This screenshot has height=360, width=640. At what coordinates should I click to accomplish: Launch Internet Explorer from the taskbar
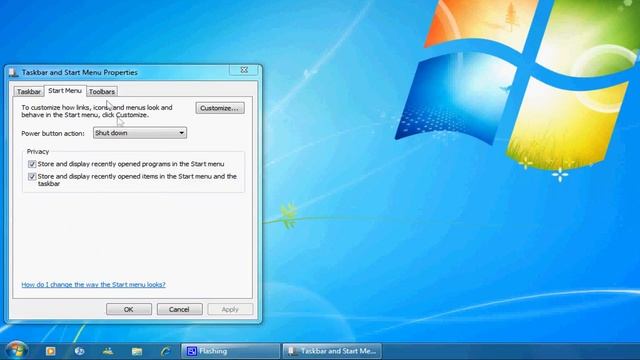point(165,351)
